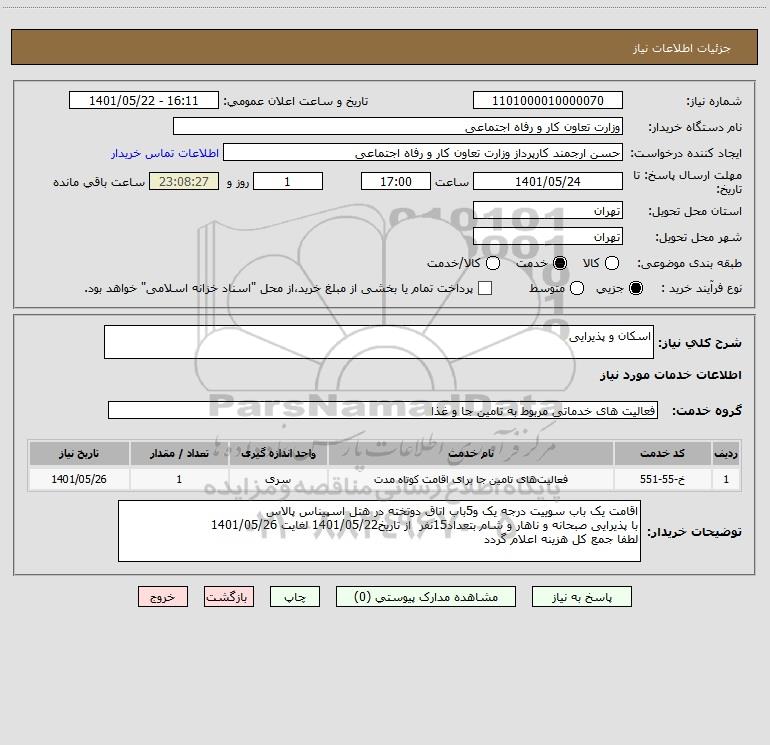Screen dimensions: 770x745
Task: Click the مشاهده مدارک پیوستی (0) button
Action: pyautogui.click(x=426, y=597)
